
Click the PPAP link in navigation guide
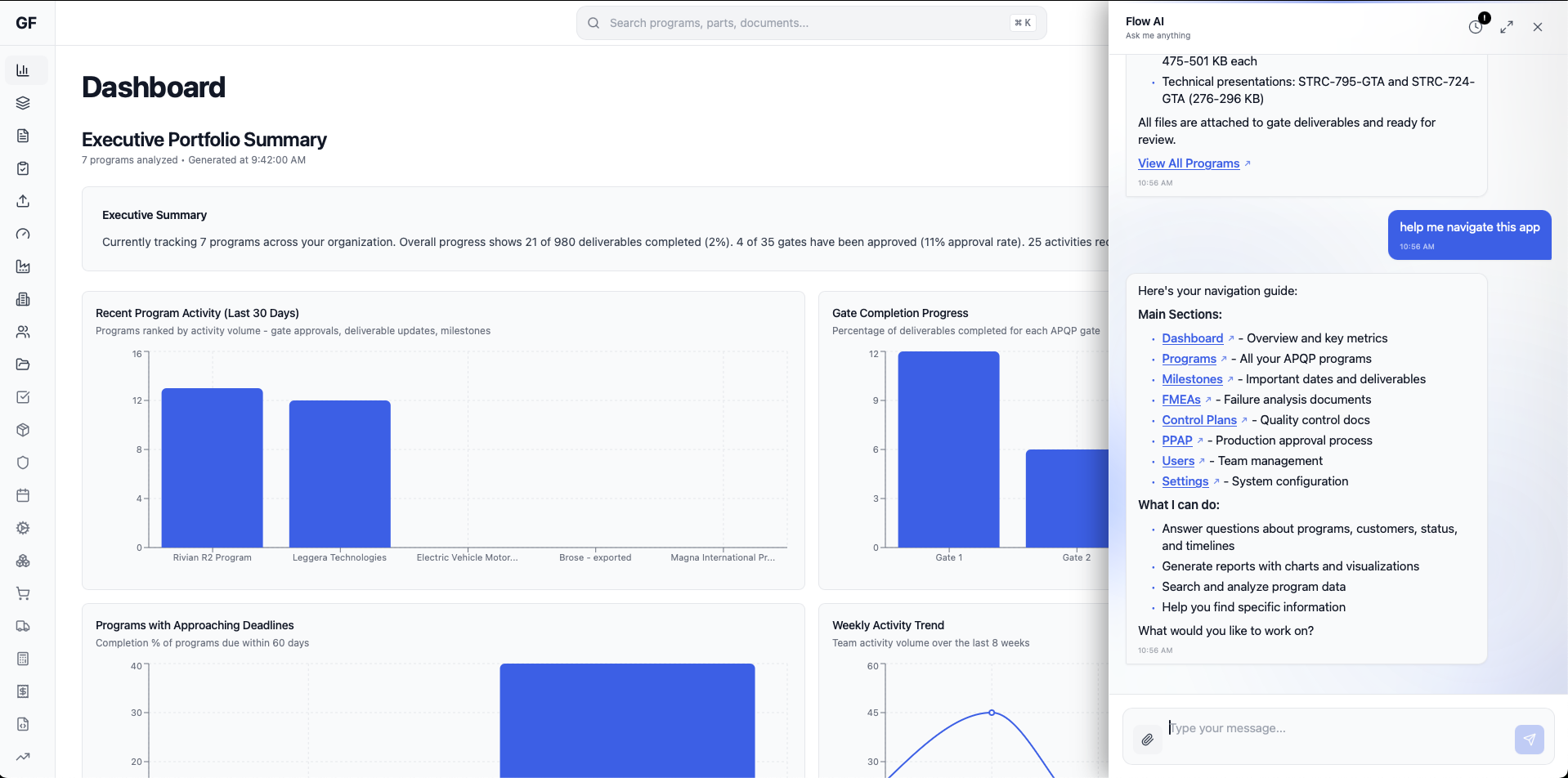point(1176,440)
